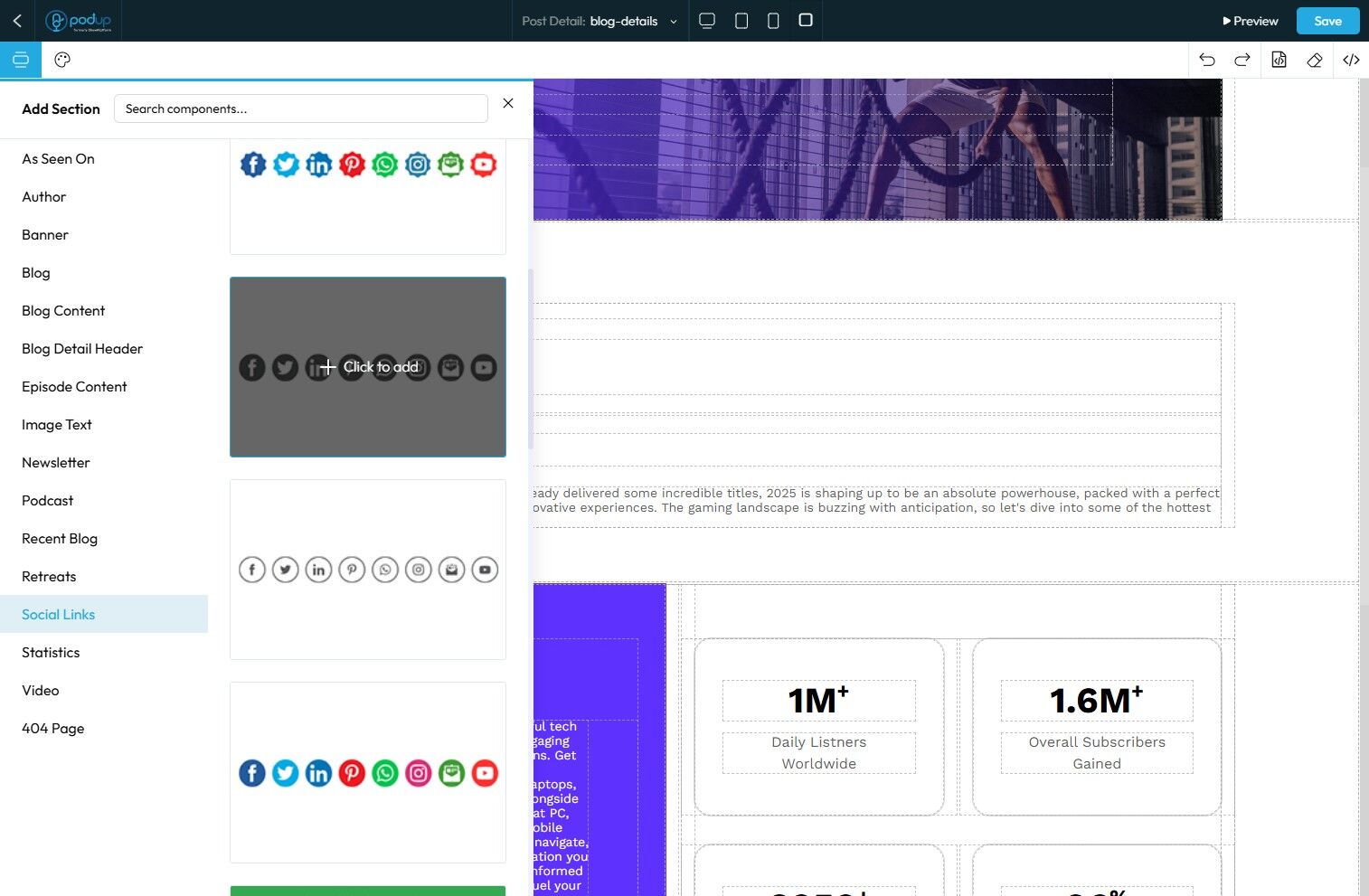Open the Image Text category

104,424
